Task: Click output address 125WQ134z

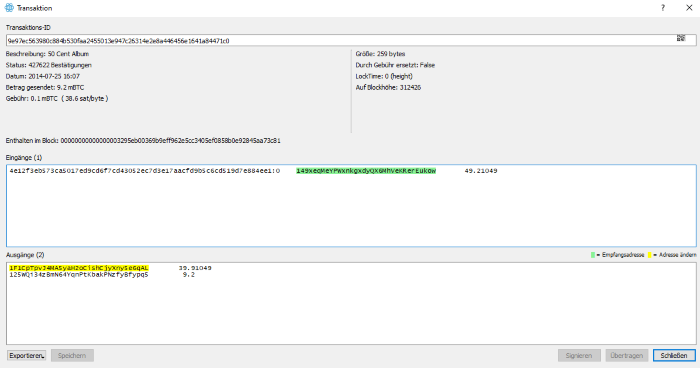Action: coord(79,275)
